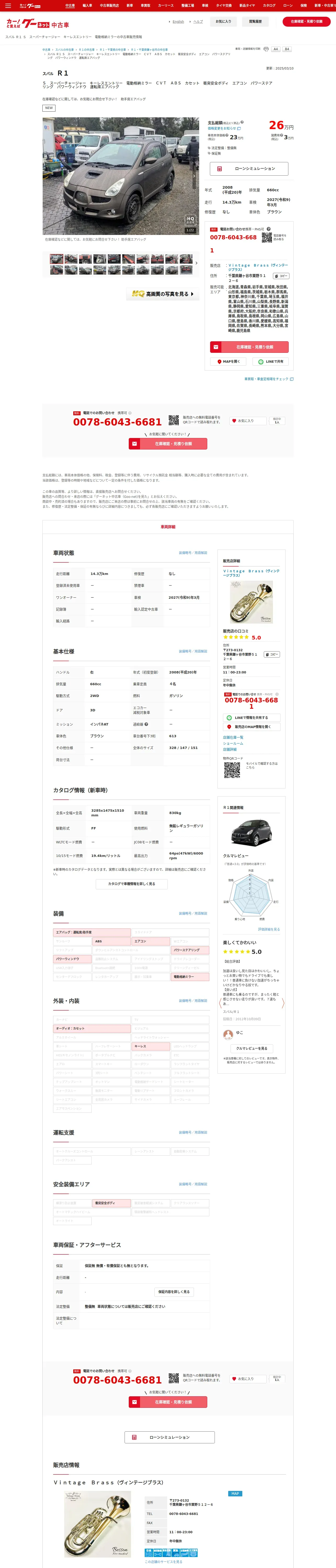Open カタログで車種情報を詳しく見る
Viewport: 336px width, 1568px height.
coord(131,884)
